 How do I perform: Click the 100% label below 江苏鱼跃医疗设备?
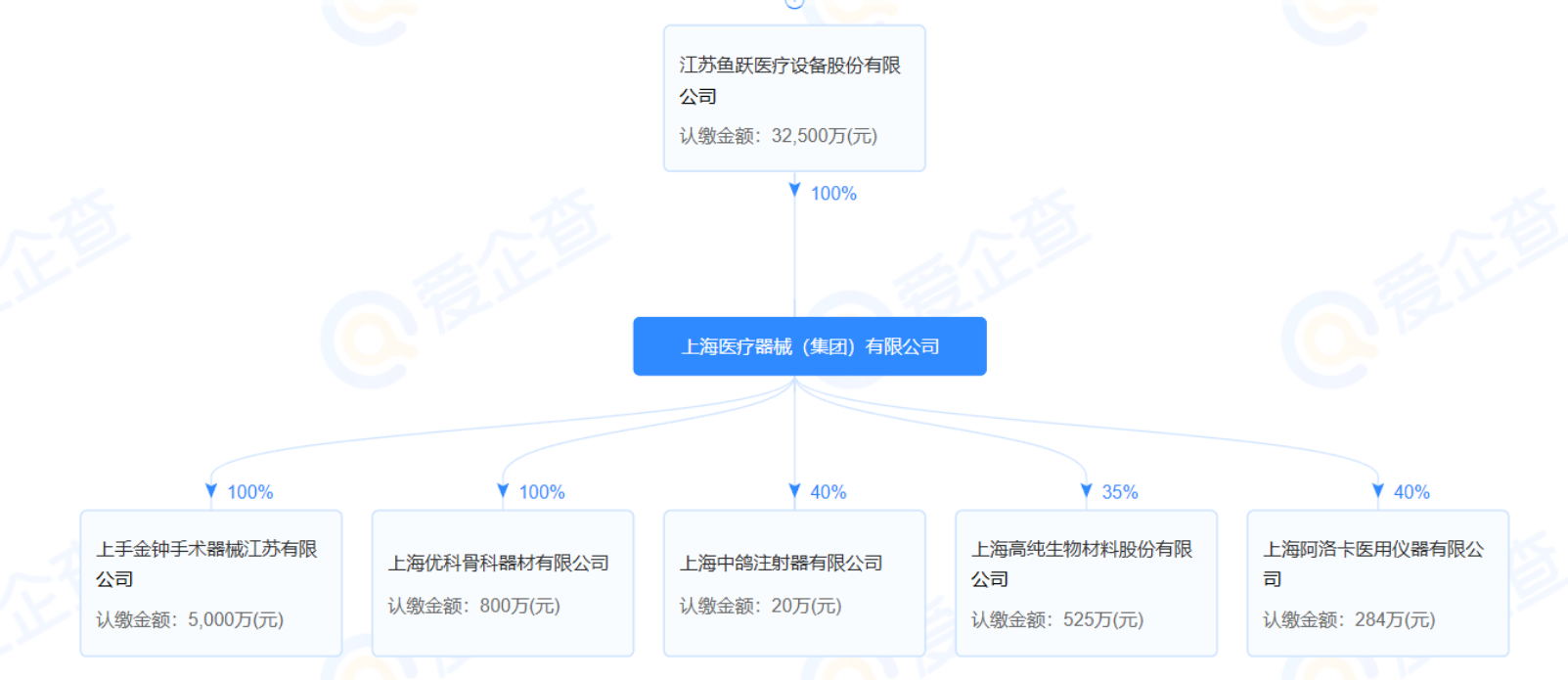click(x=833, y=194)
